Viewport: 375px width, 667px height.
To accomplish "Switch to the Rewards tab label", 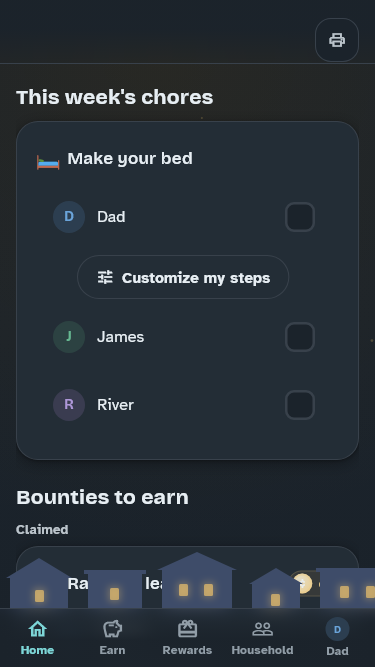I will [187, 650].
